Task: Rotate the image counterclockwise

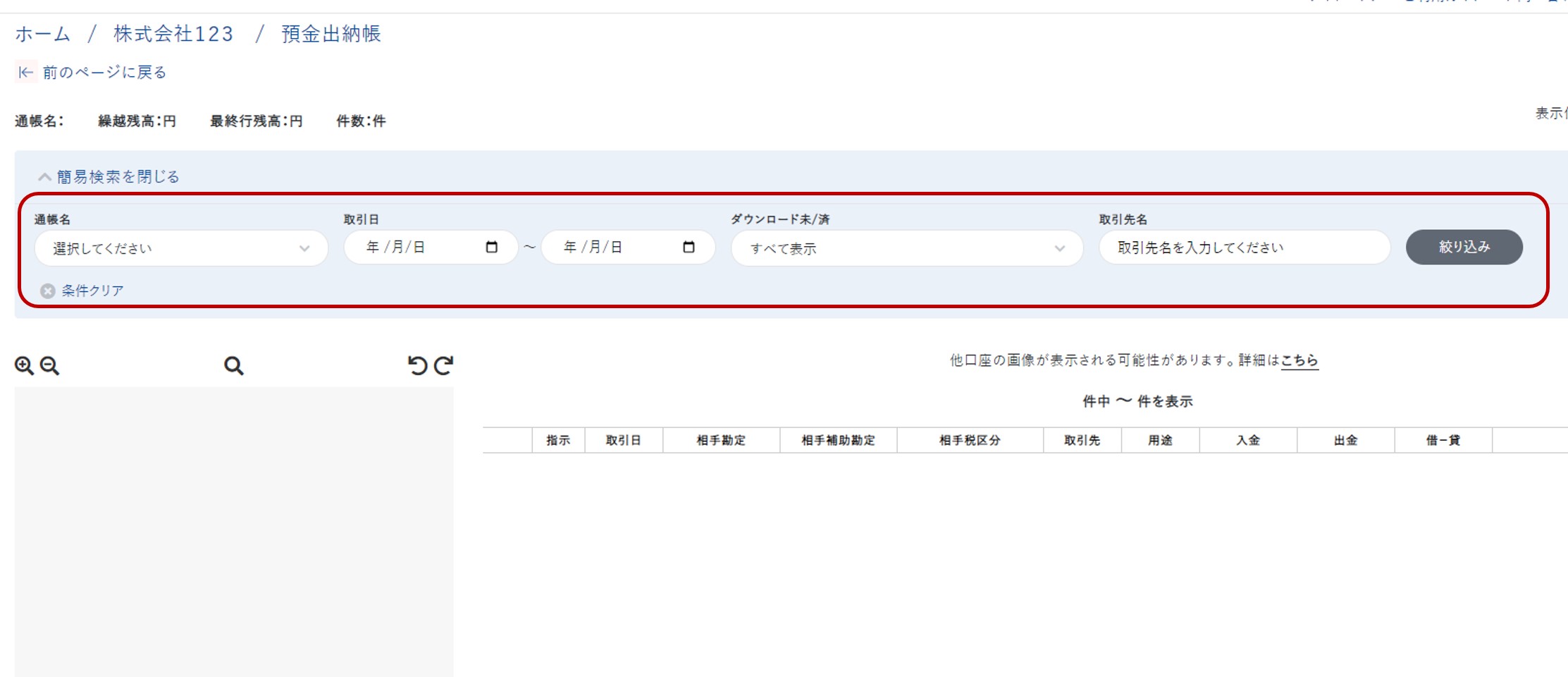Action: (x=417, y=365)
